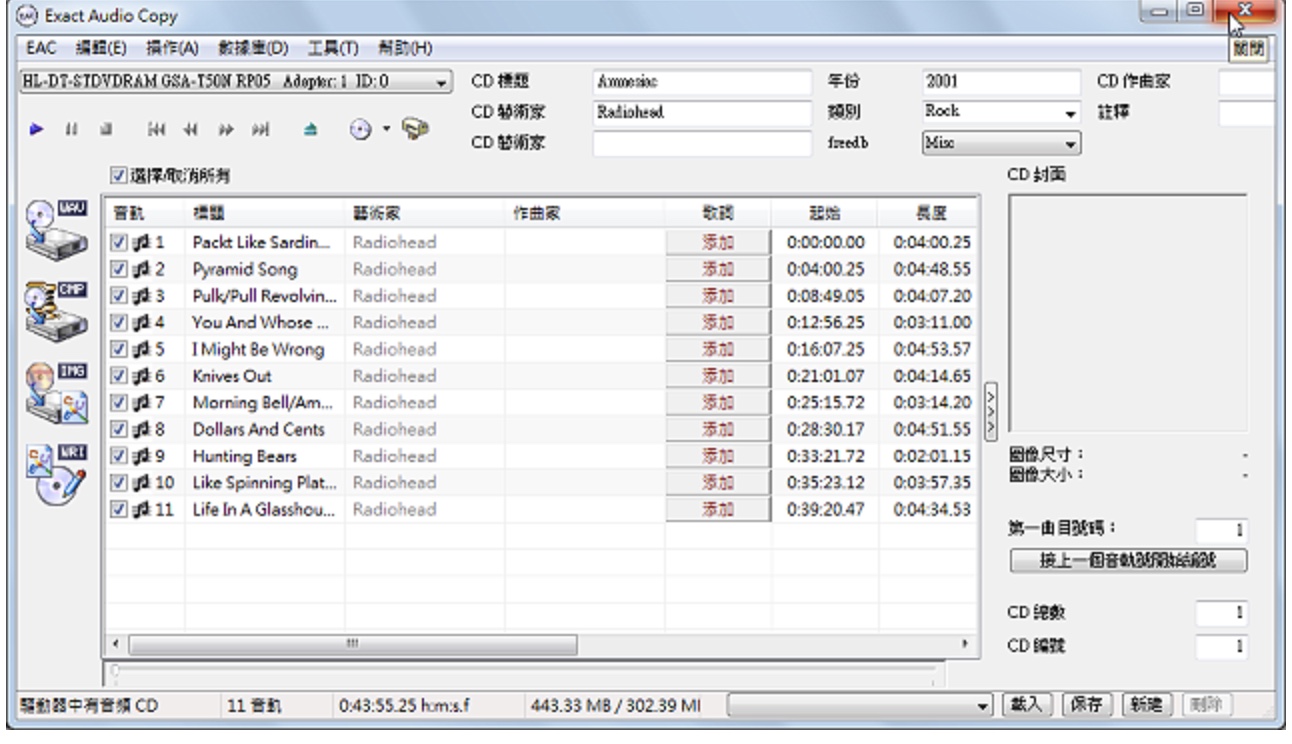Screen dimensions: 1292x744
Task: Click the Title column header
Action: [264, 212]
